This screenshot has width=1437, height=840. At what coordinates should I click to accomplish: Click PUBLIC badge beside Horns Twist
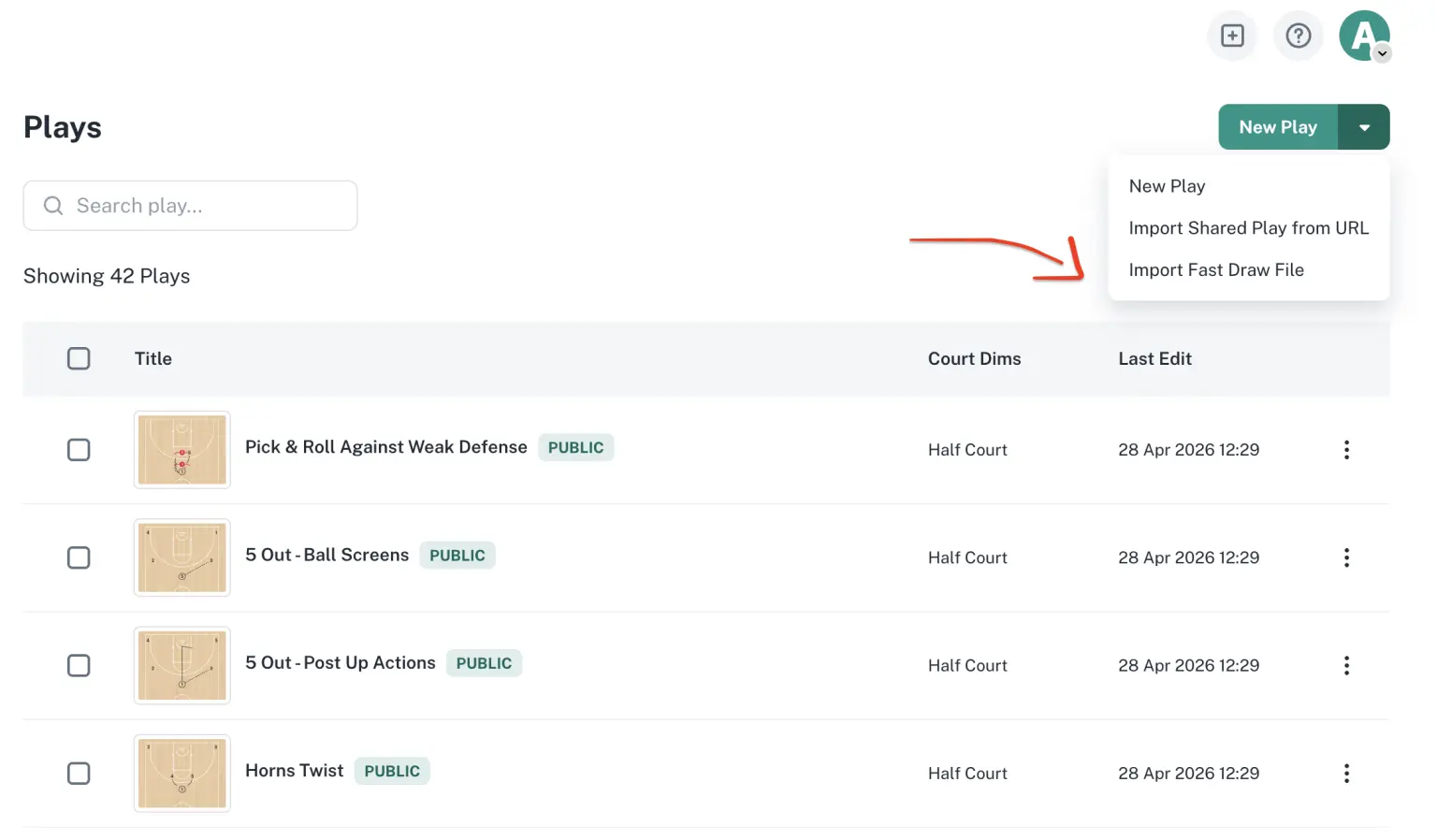pyautogui.click(x=392, y=771)
